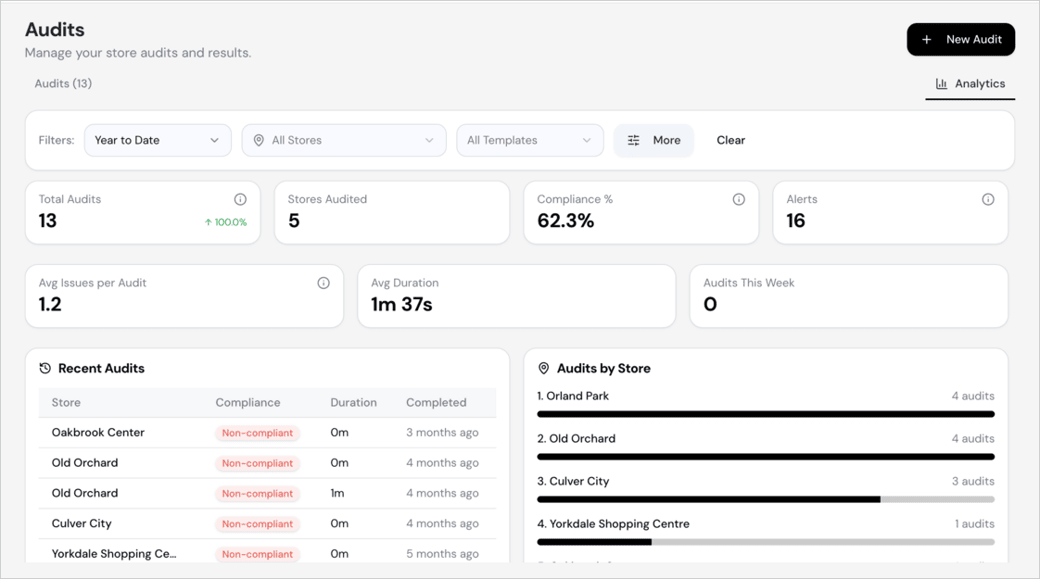
Task: Click the Total Audits value 13
Action: coord(48,221)
